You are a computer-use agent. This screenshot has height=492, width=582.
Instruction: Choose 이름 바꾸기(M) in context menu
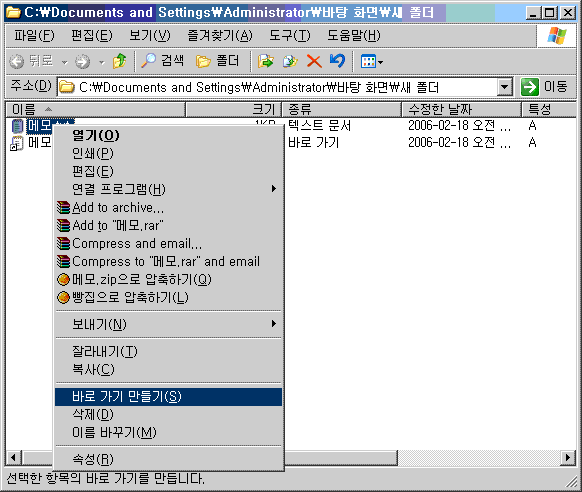168,432
